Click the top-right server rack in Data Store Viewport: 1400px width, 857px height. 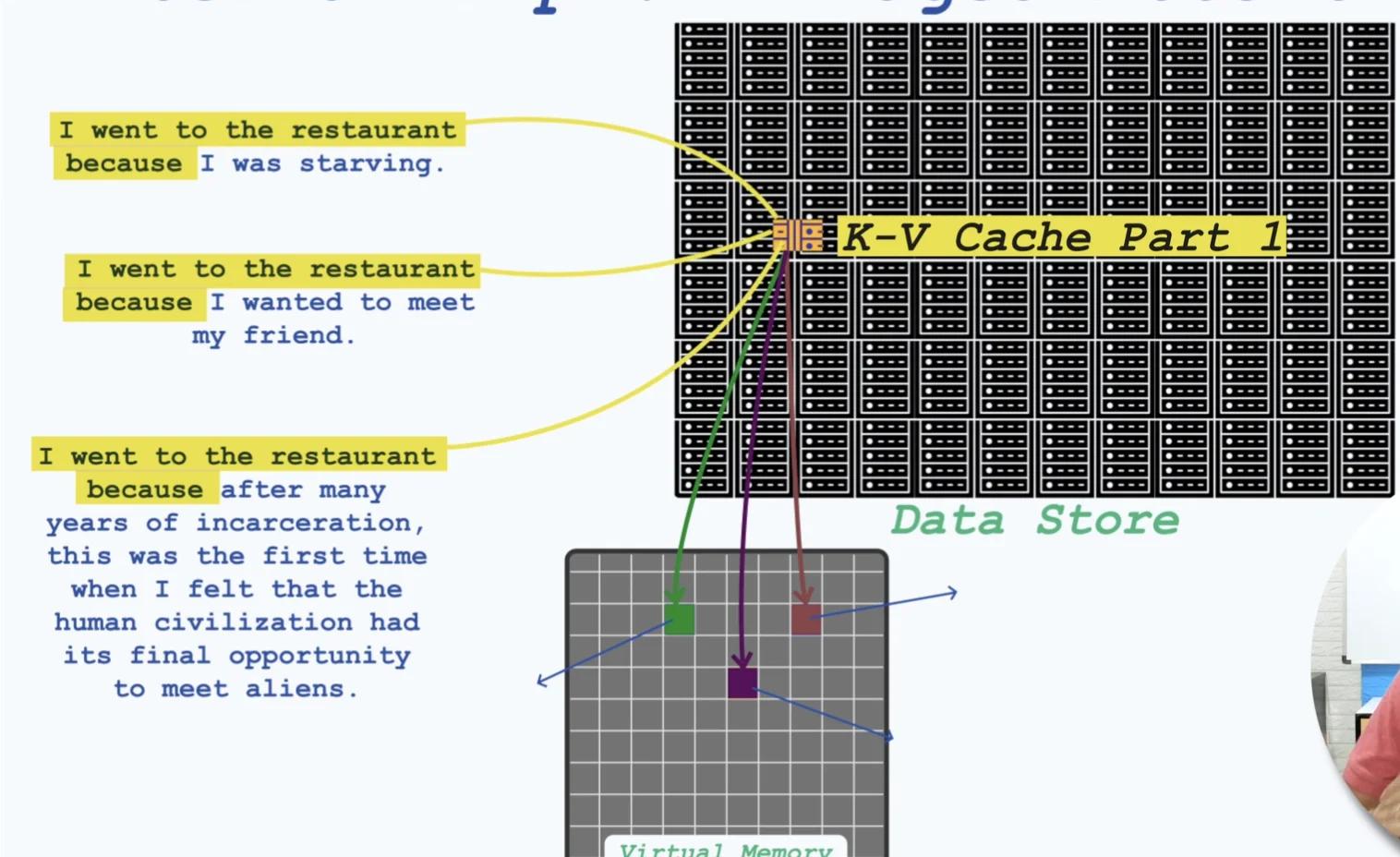[x=1365, y=61]
